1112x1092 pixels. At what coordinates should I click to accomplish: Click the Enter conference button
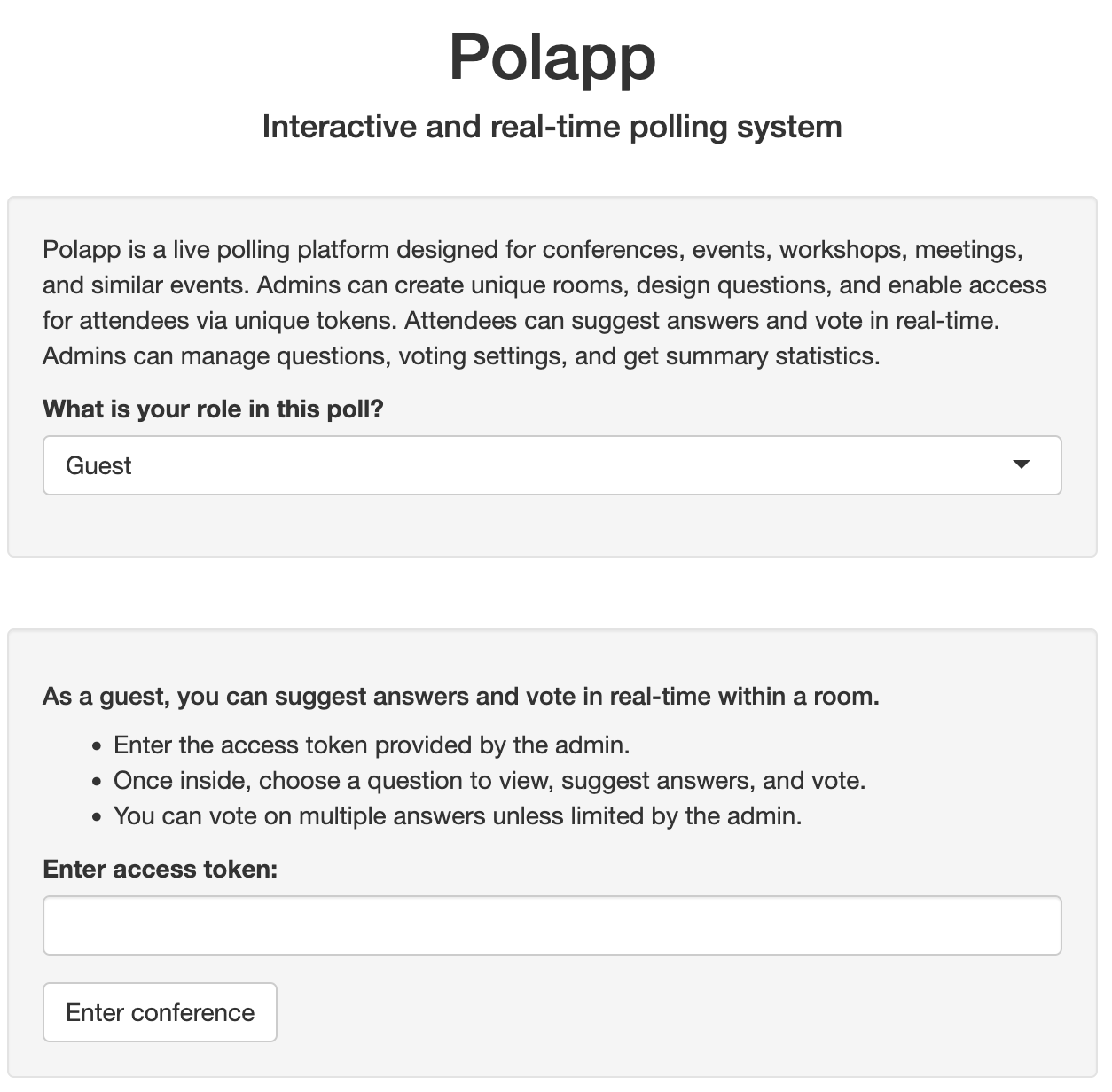coord(160,1012)
